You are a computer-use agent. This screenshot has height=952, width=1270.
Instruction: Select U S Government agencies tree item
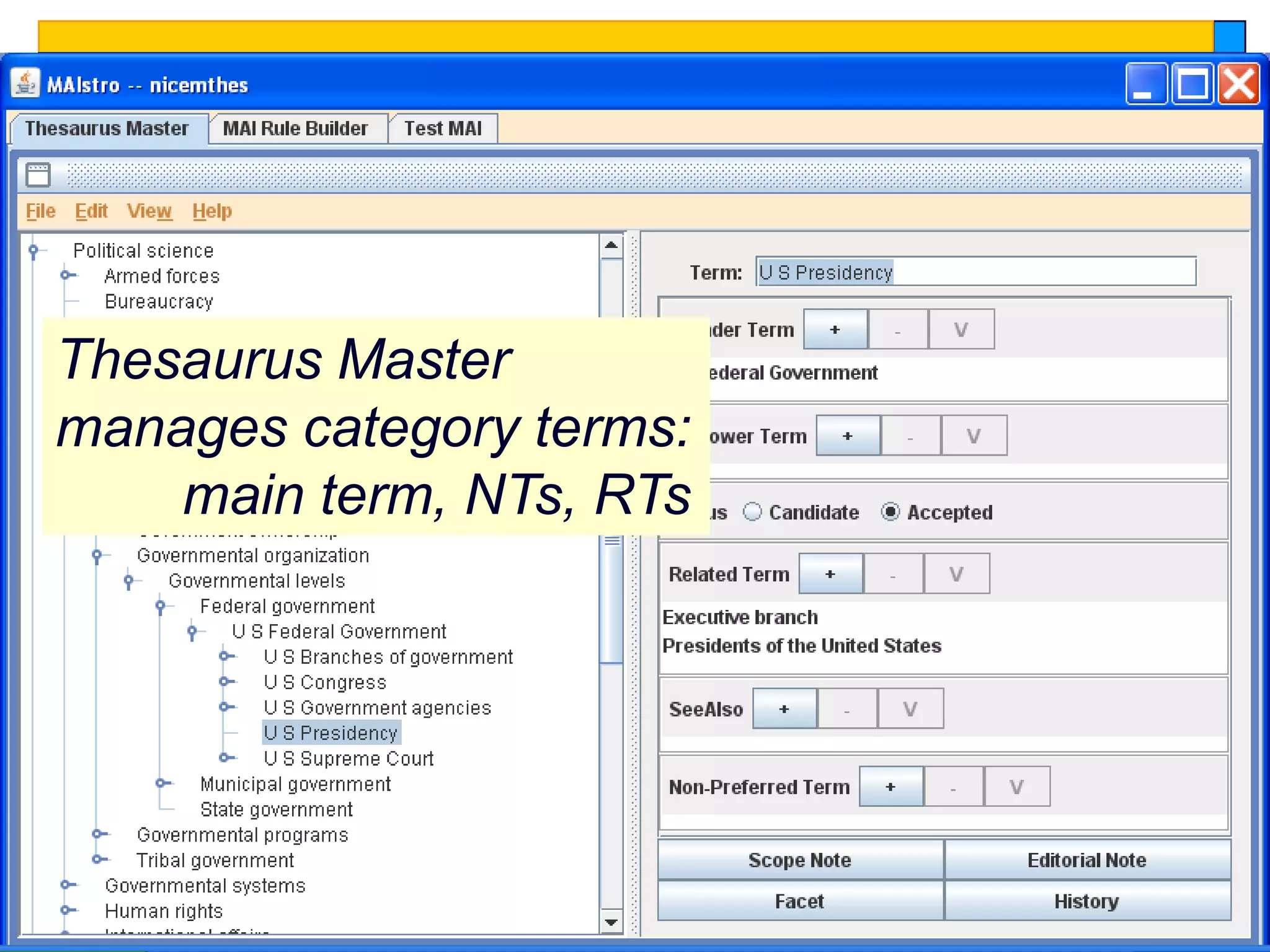(x=378, y=707)
